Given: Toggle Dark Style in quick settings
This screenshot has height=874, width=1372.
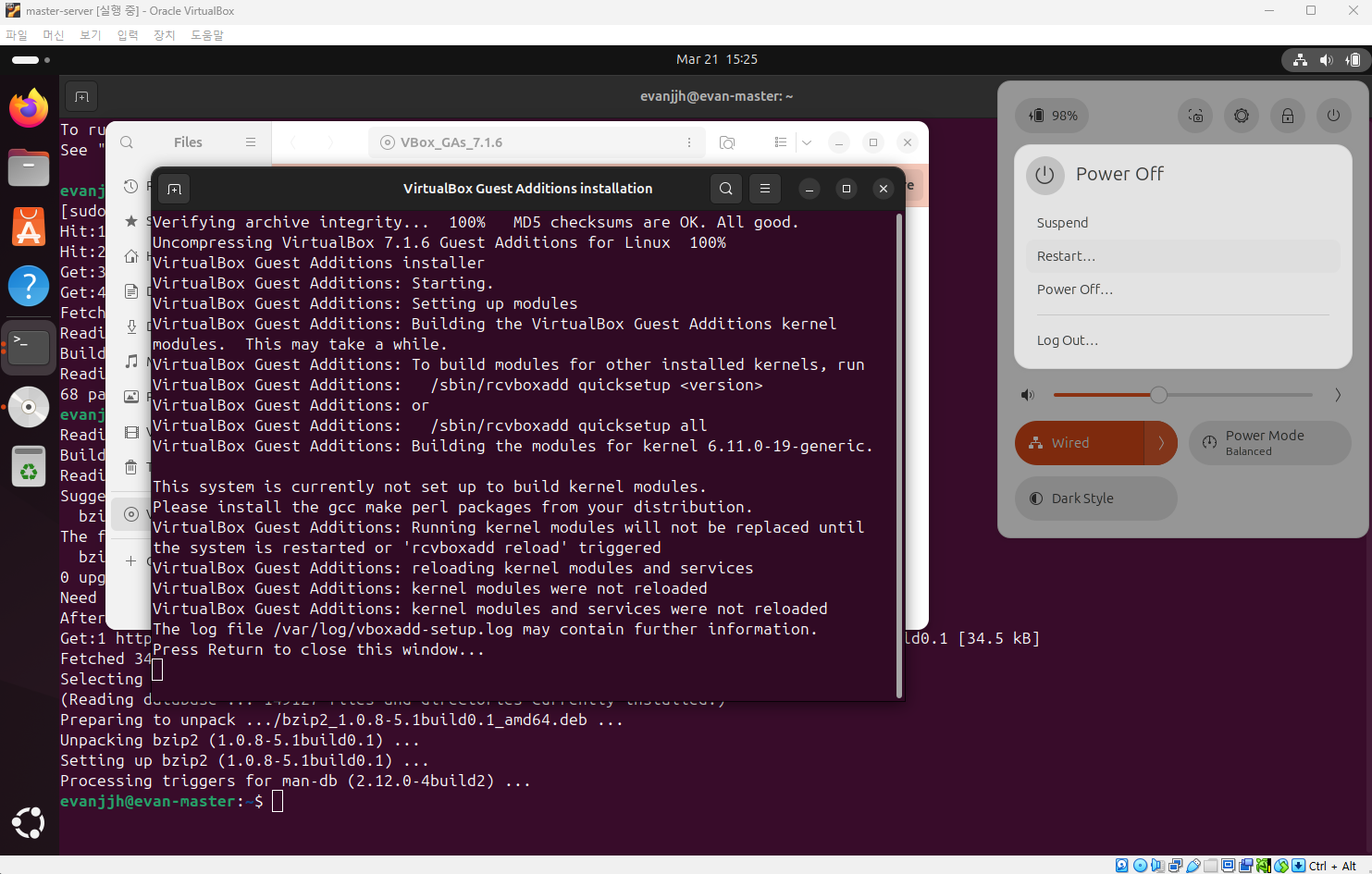Looking at the screenshot, I should tap(1096, 499).
